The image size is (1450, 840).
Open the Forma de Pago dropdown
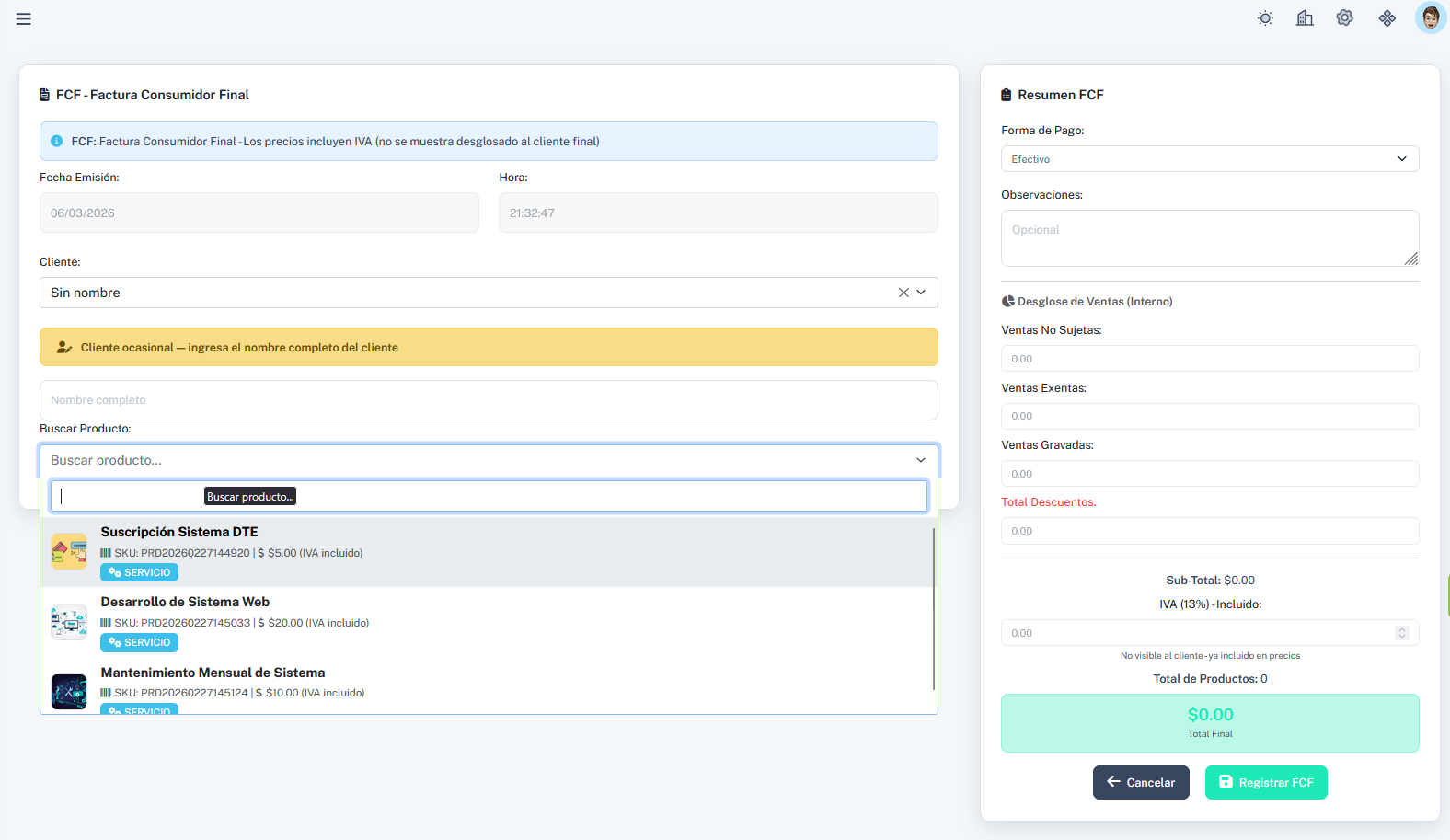click(x=1209, y=159)
